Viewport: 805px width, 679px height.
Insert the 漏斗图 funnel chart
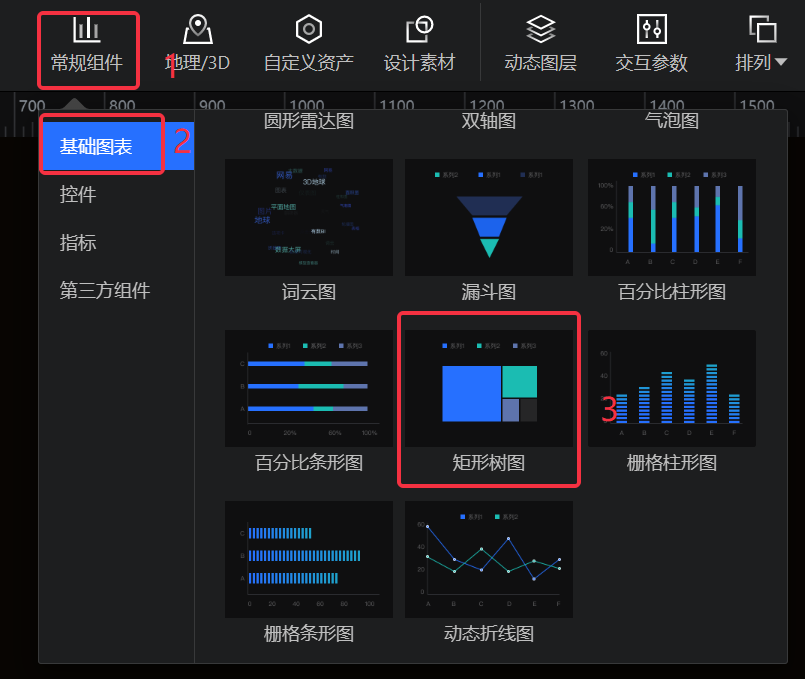click(488, 217)
